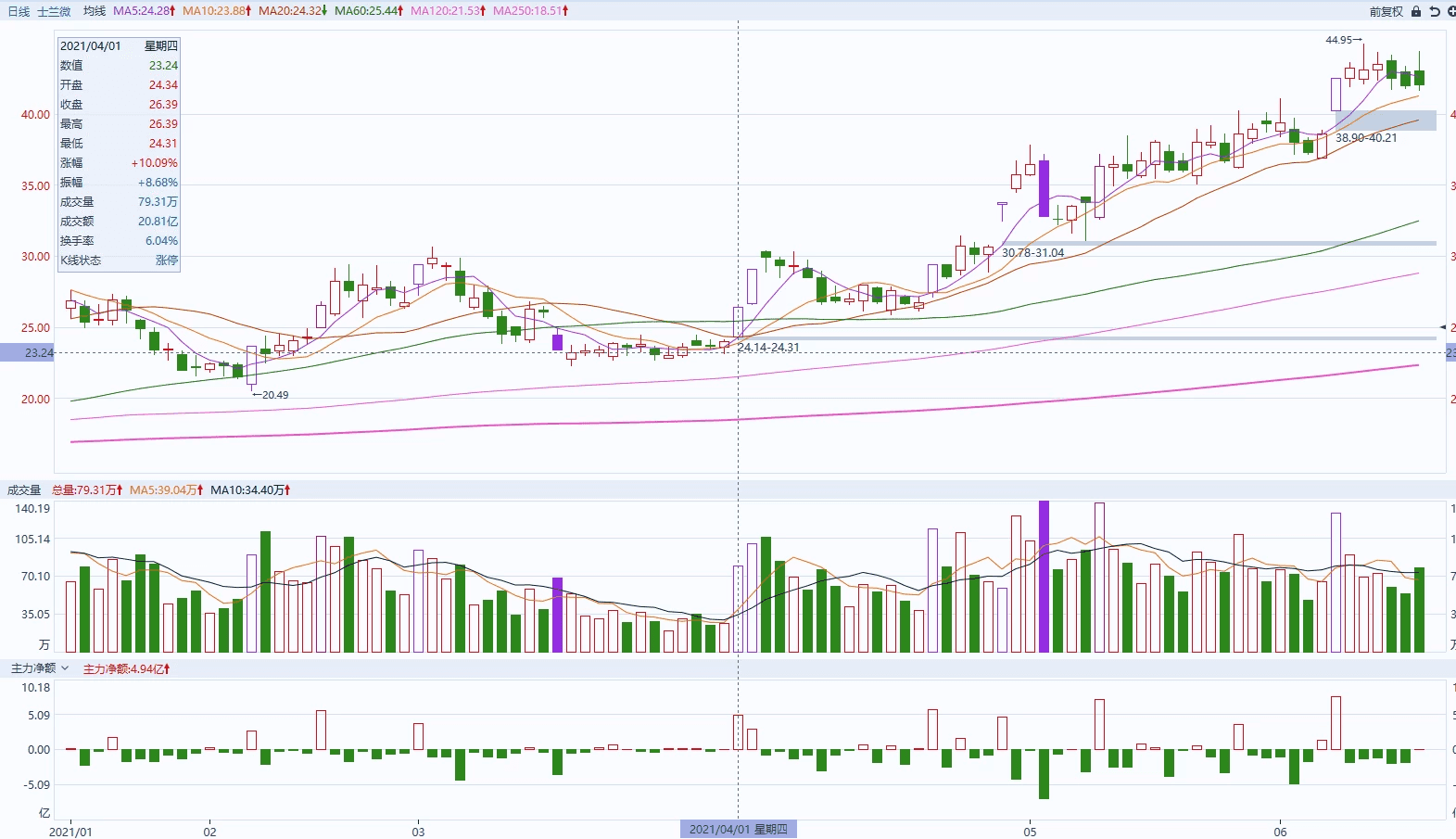Click the 成交量 volume panel label
The width and height of the screenshot is (1456, 839).
pos(24,489)
